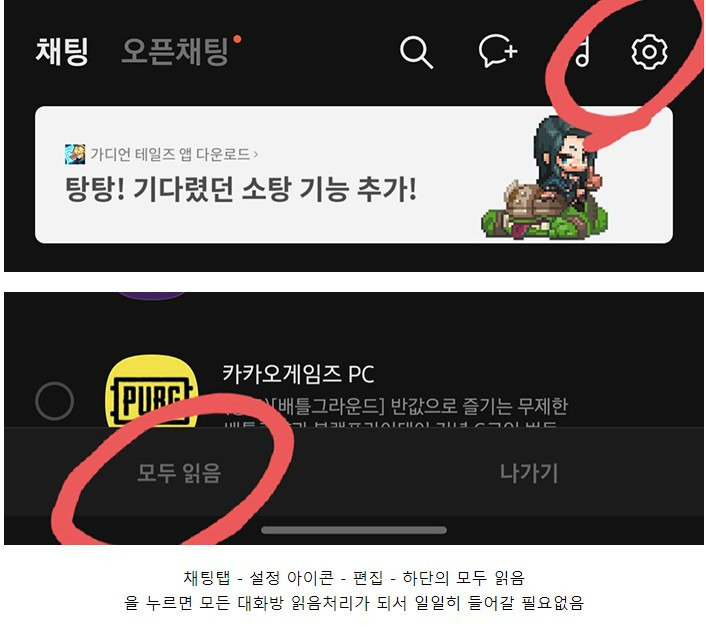706x627 pixels.
Task: Tap the 나가기 button
Action: click(529, 473)
